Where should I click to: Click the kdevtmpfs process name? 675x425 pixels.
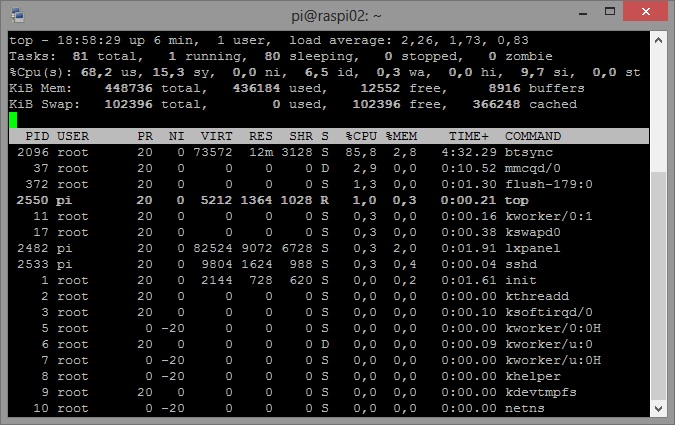click(x=541, y=392)
